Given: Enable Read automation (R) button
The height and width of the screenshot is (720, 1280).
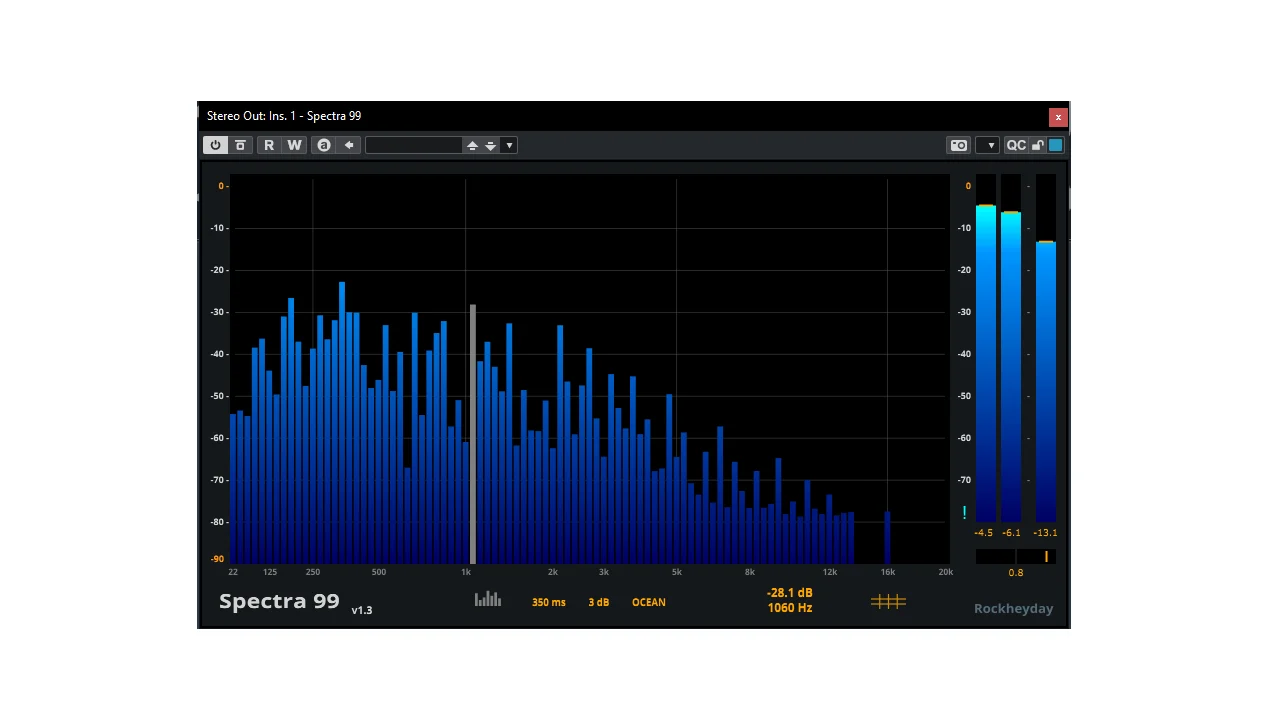Looking at the screenshot, I should point(269,145).
